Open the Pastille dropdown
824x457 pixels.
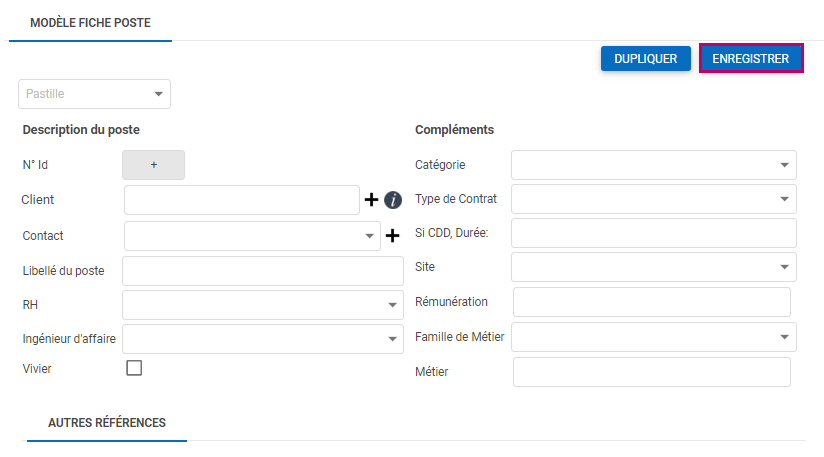95,94
